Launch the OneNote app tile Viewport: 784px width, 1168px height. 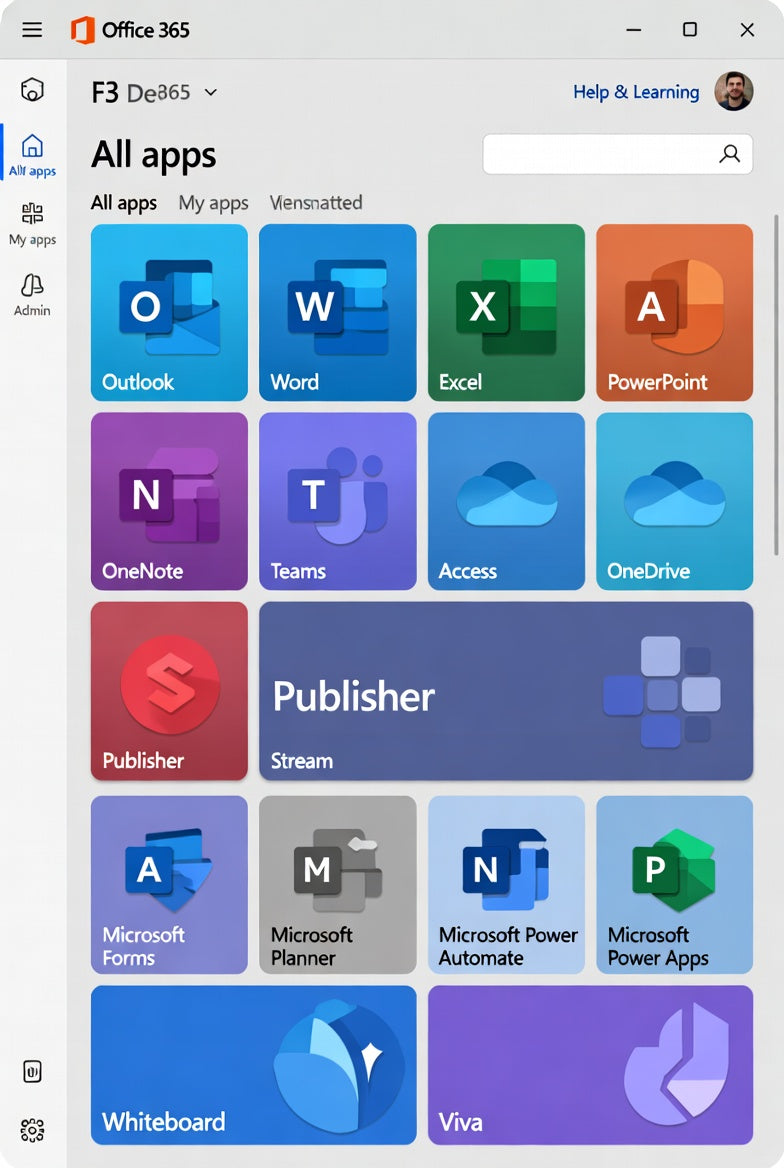[x=169, y=501]
